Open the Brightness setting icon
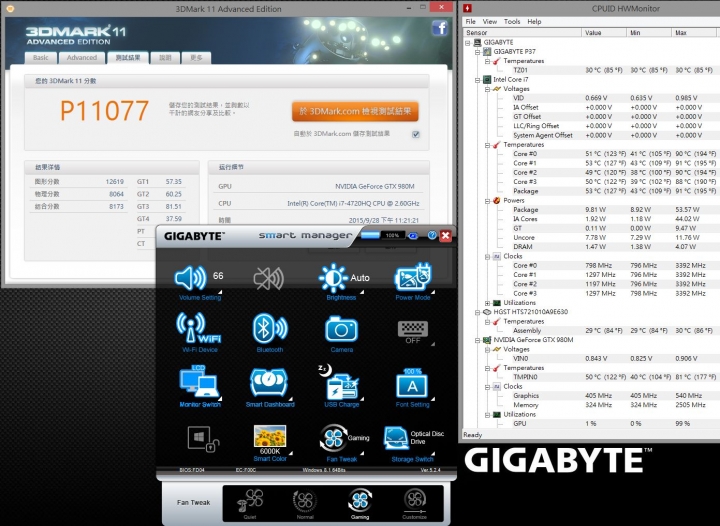 (333, 278)
